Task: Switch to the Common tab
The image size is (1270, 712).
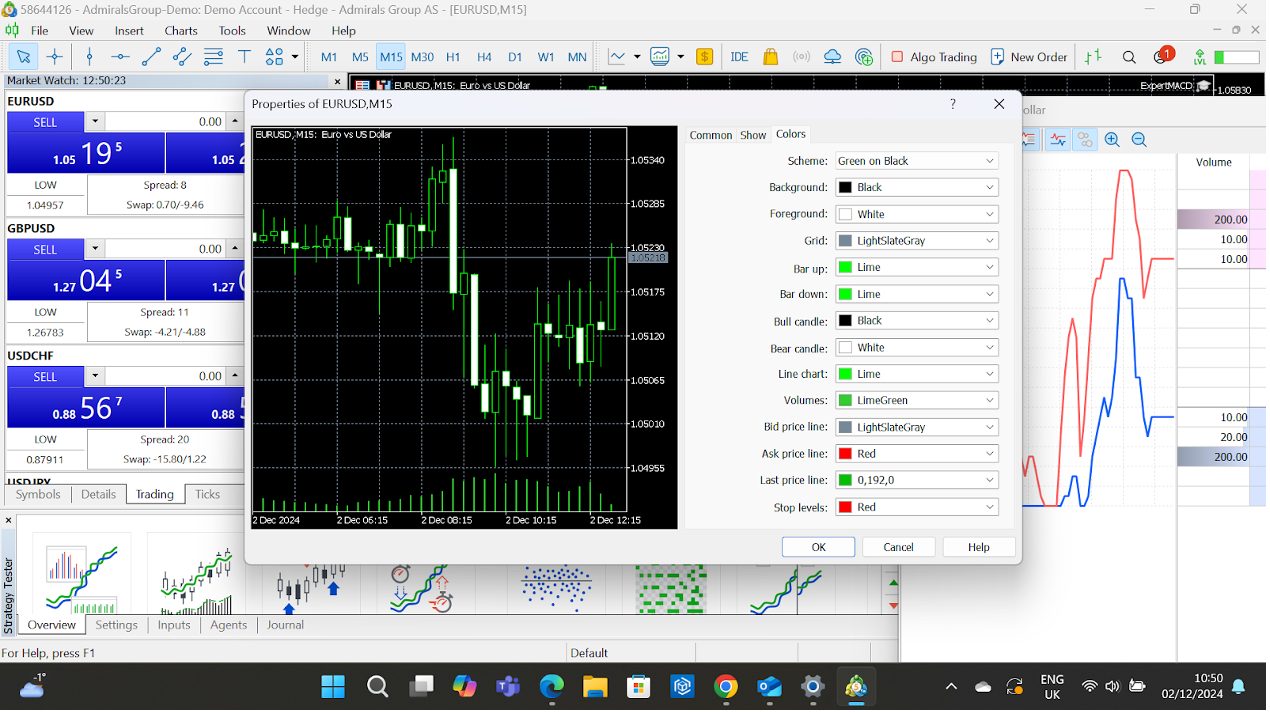Action: pyautogui.click(x=711, y=135)
